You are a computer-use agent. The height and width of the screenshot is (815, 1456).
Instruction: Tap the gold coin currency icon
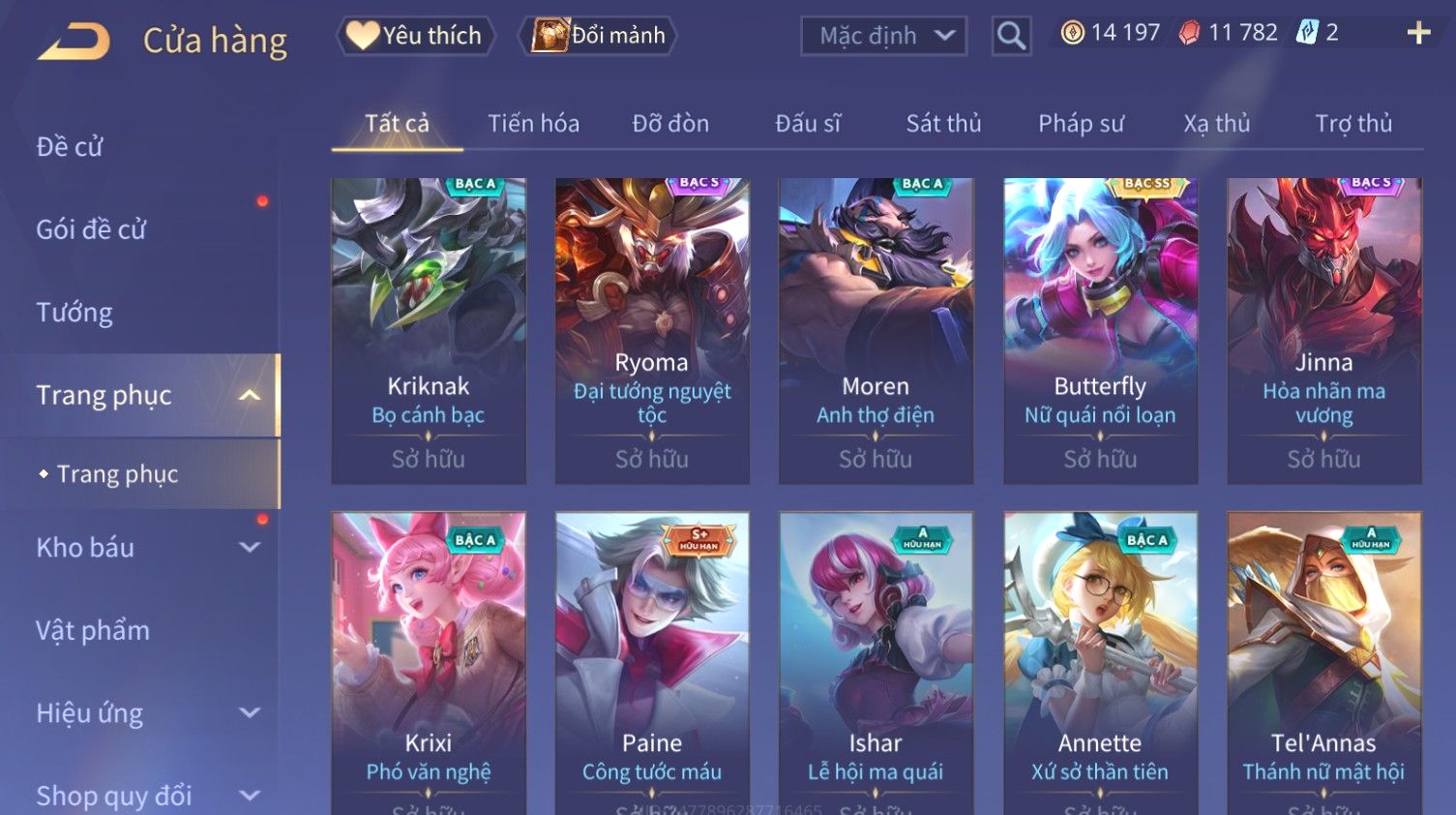pos(1072,33)
